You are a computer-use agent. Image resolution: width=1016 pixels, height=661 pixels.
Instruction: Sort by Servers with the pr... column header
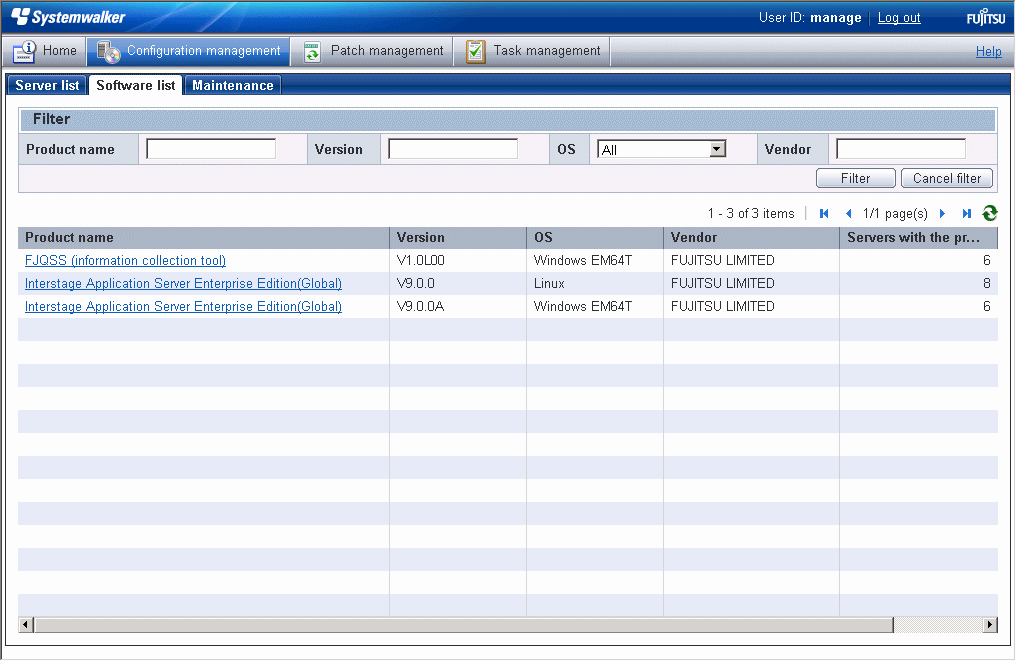pos(919,238)
